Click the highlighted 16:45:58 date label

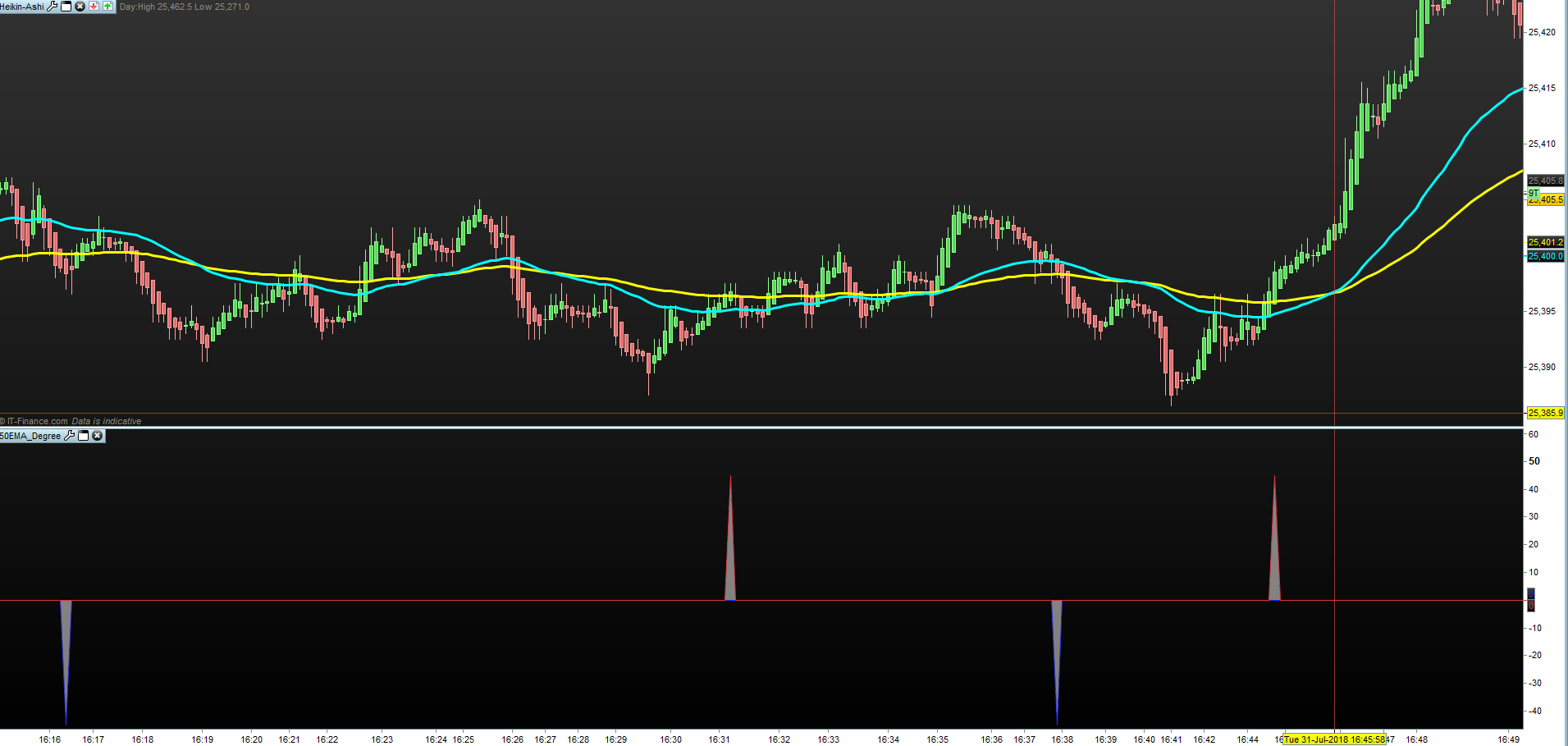(x=1334, y=739)
